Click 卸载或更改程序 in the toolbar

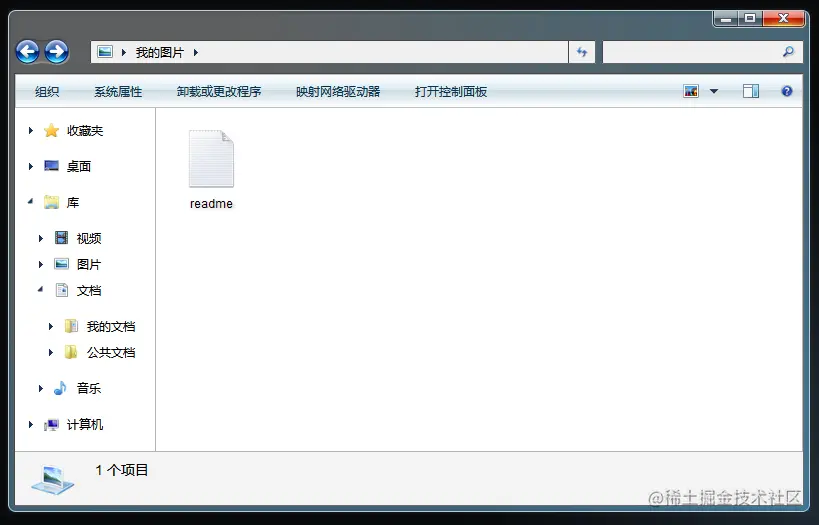click(x=219, y=92)
